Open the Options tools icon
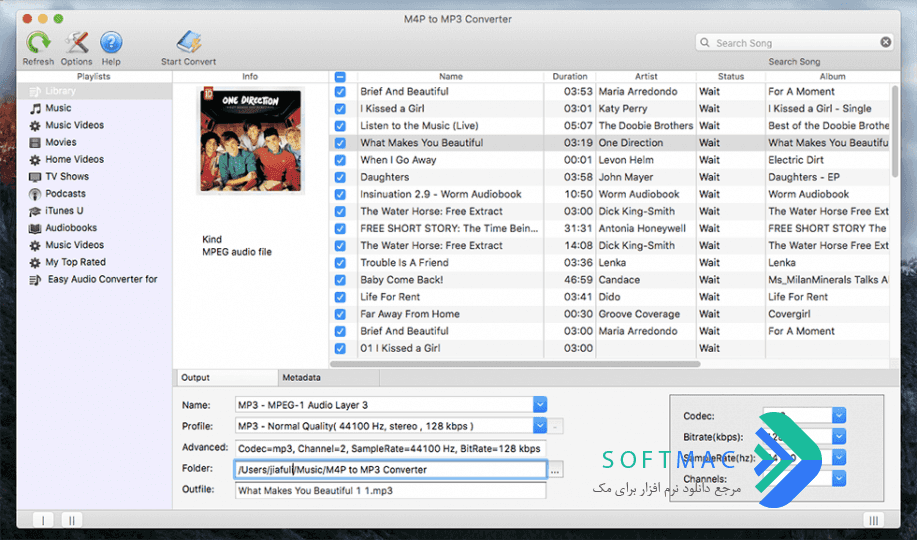917x540 pixels. 77,43
